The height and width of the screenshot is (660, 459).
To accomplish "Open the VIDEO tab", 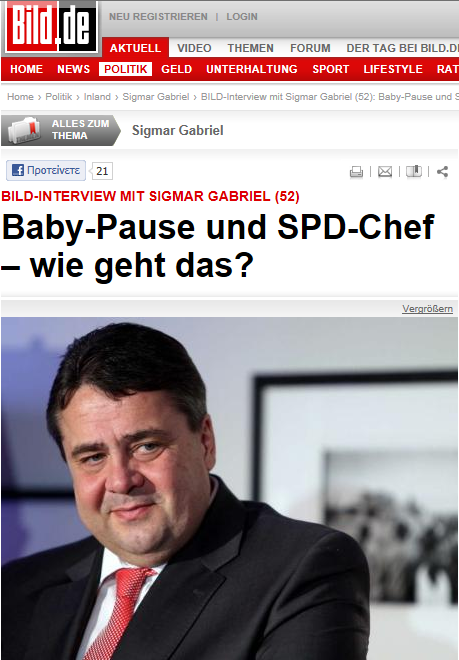I will pyautogui.click(x=194, y=48).
